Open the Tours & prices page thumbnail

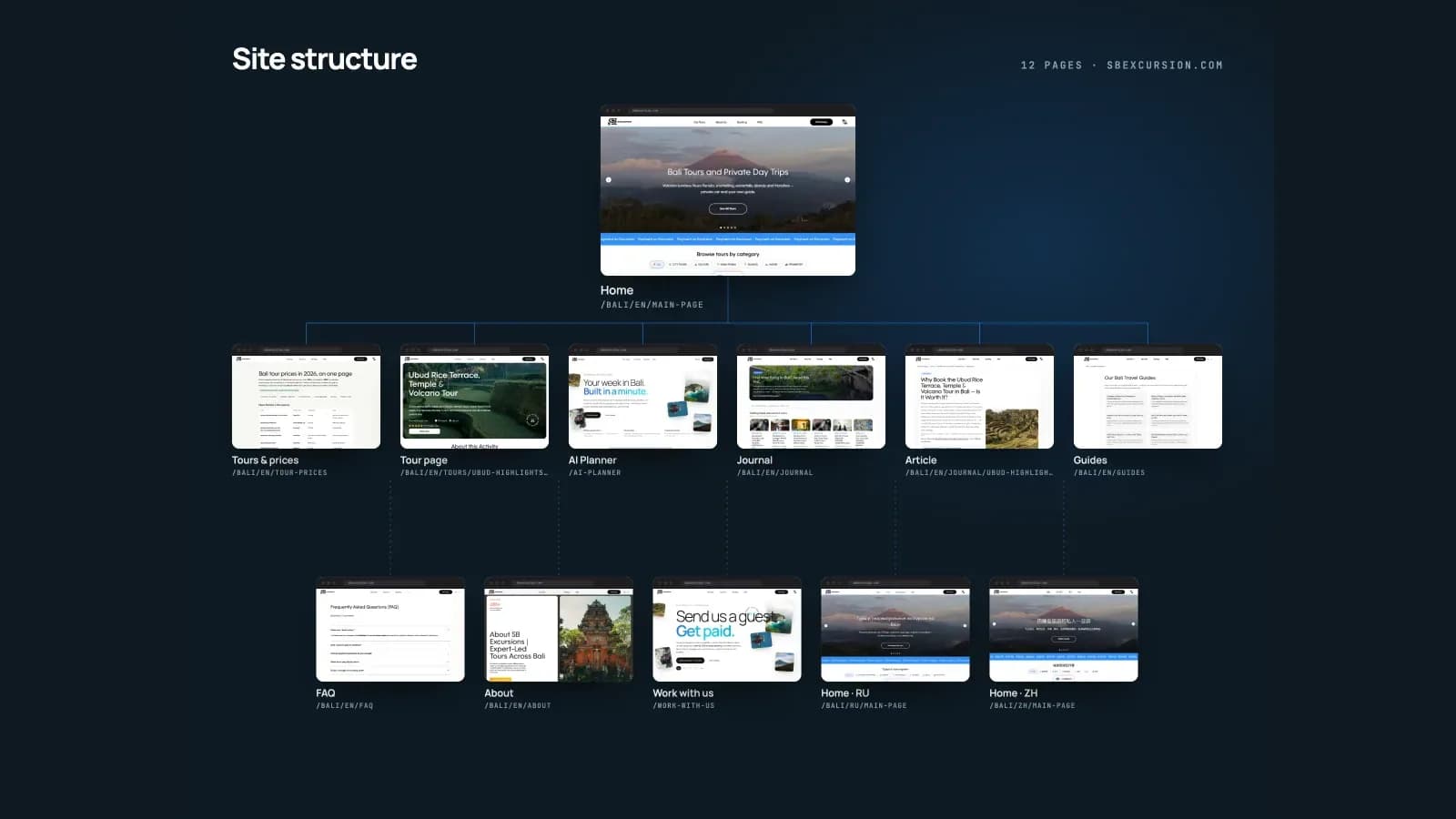pyautogui.click(x=306, y=396)
